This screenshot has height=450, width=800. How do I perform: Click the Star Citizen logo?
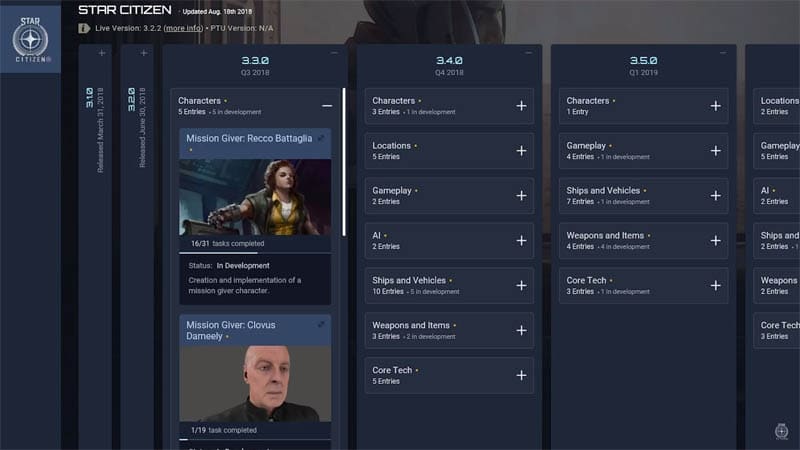click(30, 40)
